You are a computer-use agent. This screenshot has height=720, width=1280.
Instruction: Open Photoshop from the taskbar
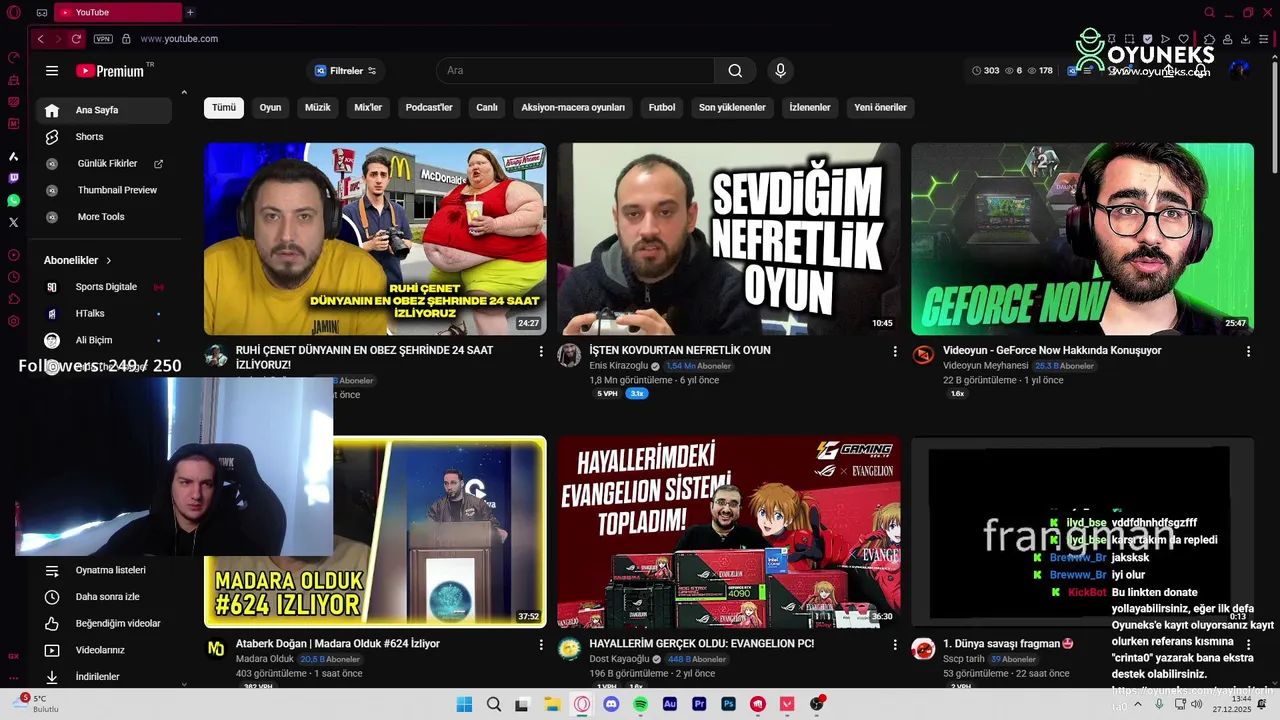coord(728,704)
